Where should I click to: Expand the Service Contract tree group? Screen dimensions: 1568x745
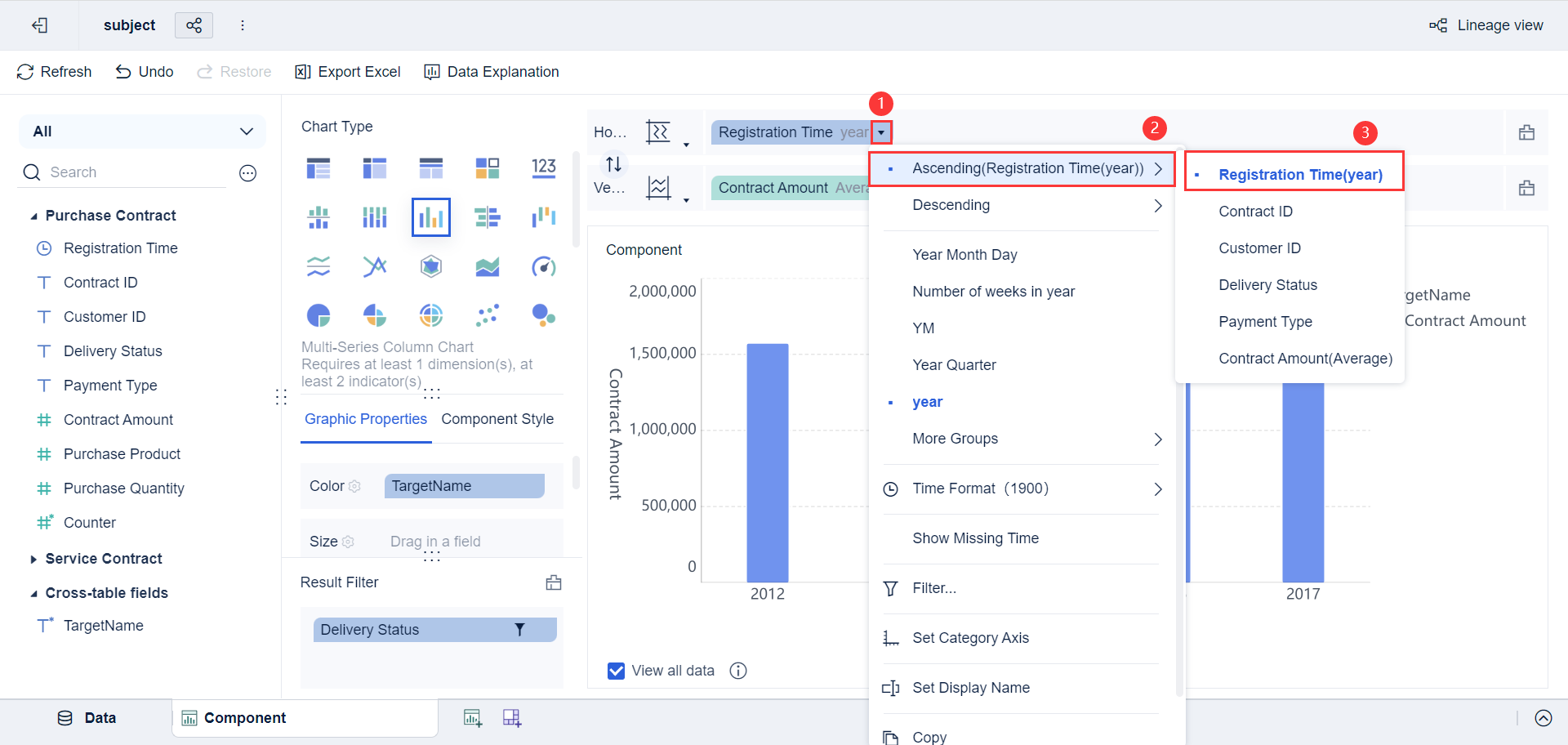[34, 560]
